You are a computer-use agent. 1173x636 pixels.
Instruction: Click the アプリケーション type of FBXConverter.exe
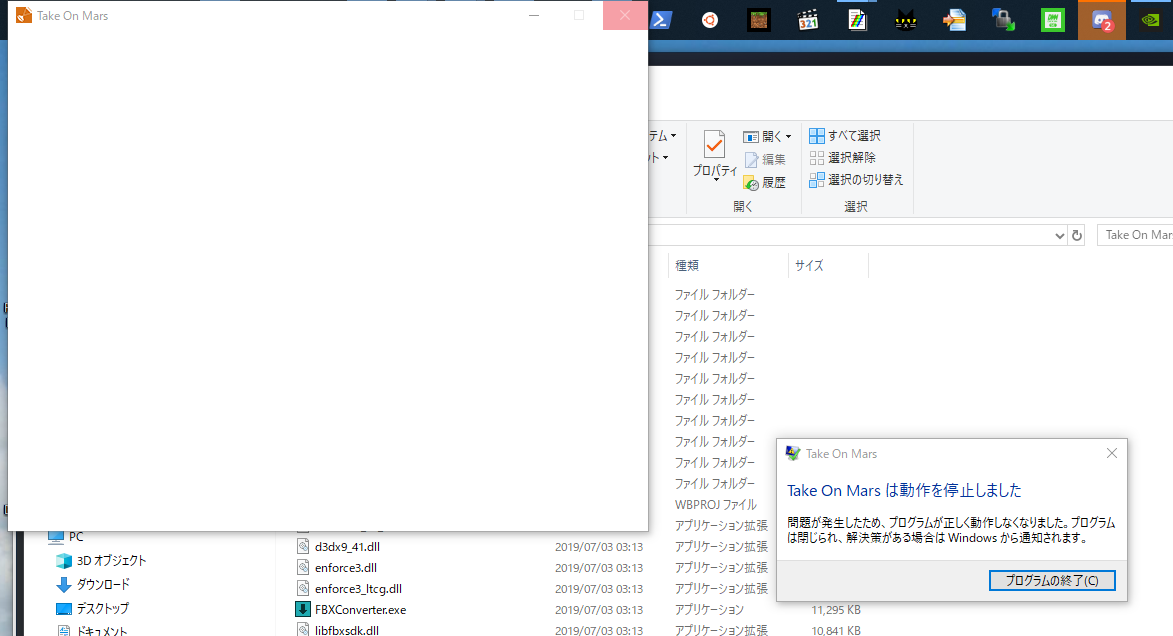(709, 610)
